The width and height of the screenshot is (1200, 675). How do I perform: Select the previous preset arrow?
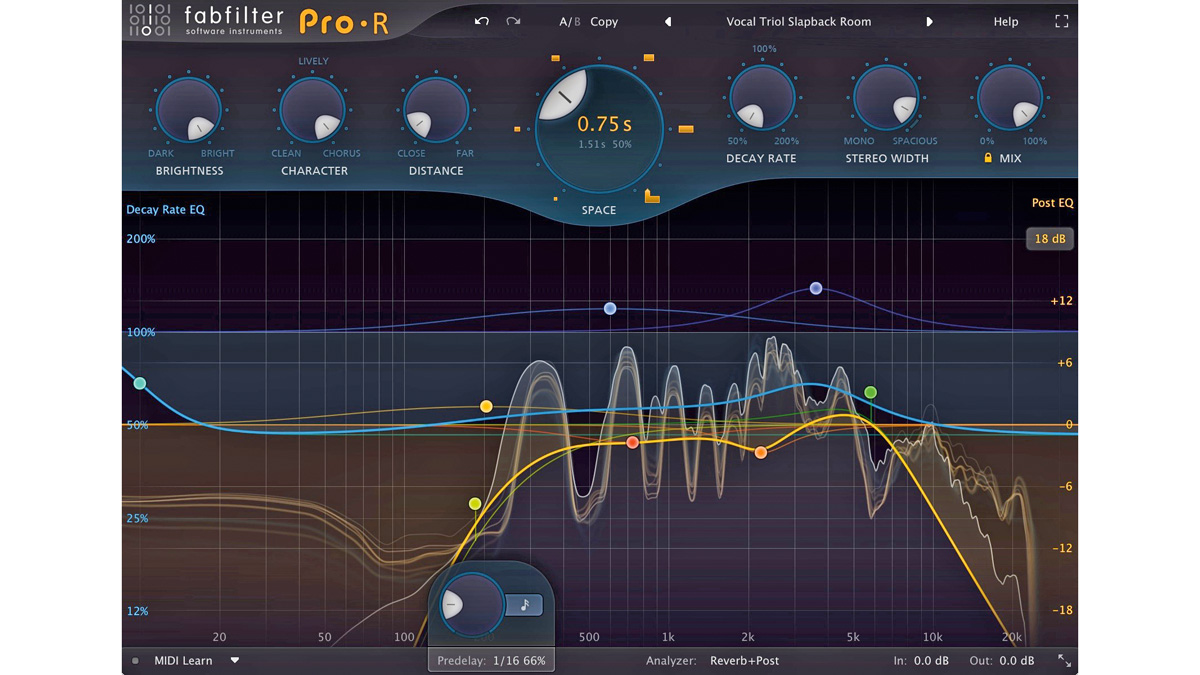point(668,21)
